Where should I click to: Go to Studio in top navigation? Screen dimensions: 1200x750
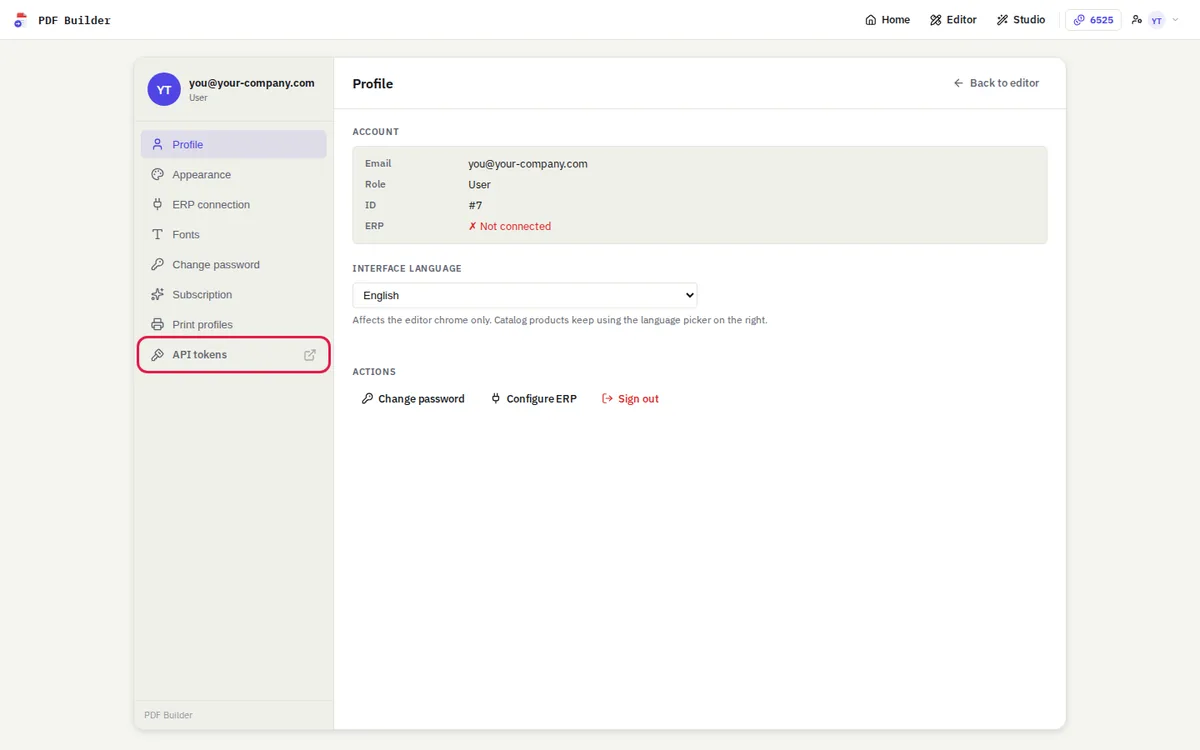click(1020, 20)
